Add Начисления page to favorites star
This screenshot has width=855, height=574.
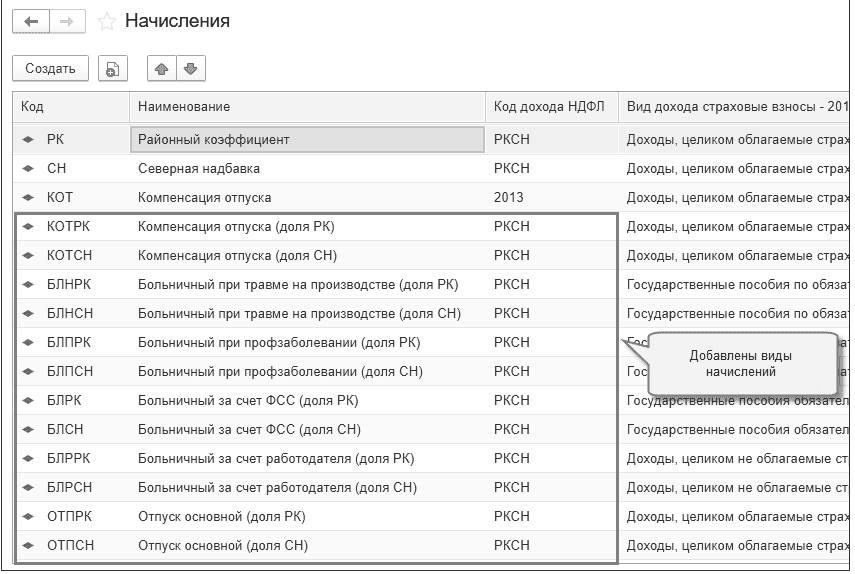106,21
